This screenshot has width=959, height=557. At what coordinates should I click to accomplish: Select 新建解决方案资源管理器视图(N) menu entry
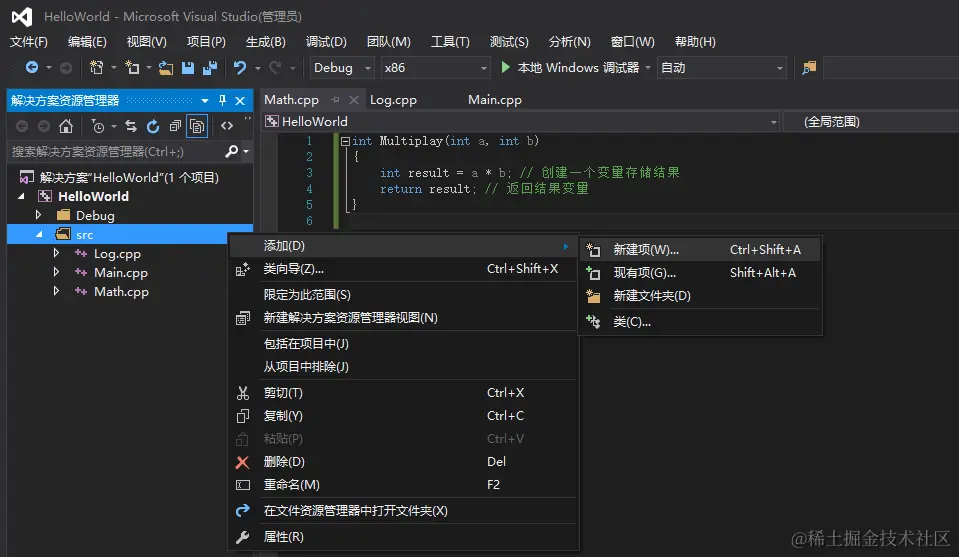point(404,318)
